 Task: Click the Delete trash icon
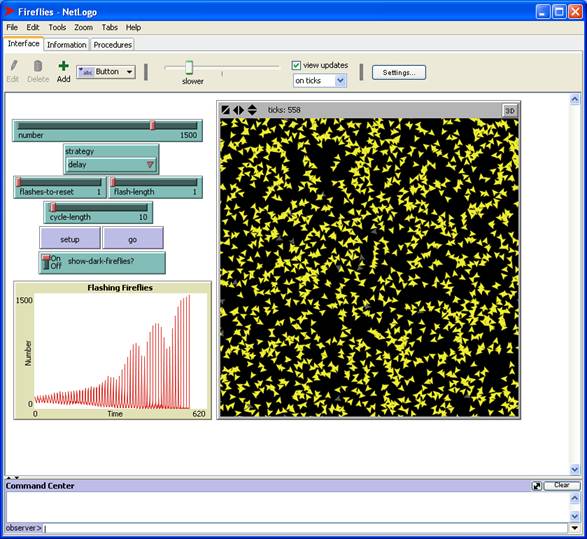[37, 66]
